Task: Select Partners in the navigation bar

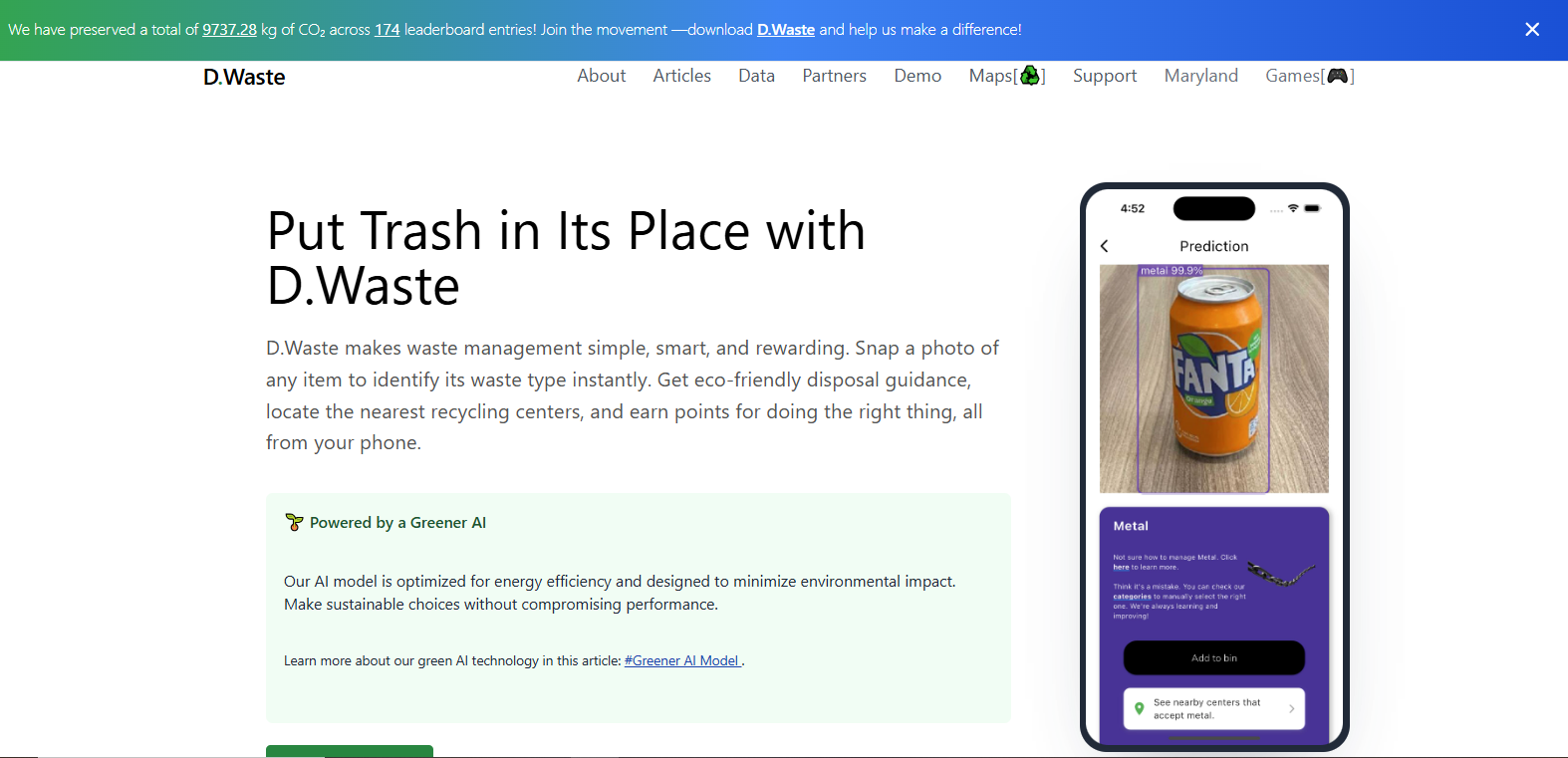Action: tap(834, 76)
